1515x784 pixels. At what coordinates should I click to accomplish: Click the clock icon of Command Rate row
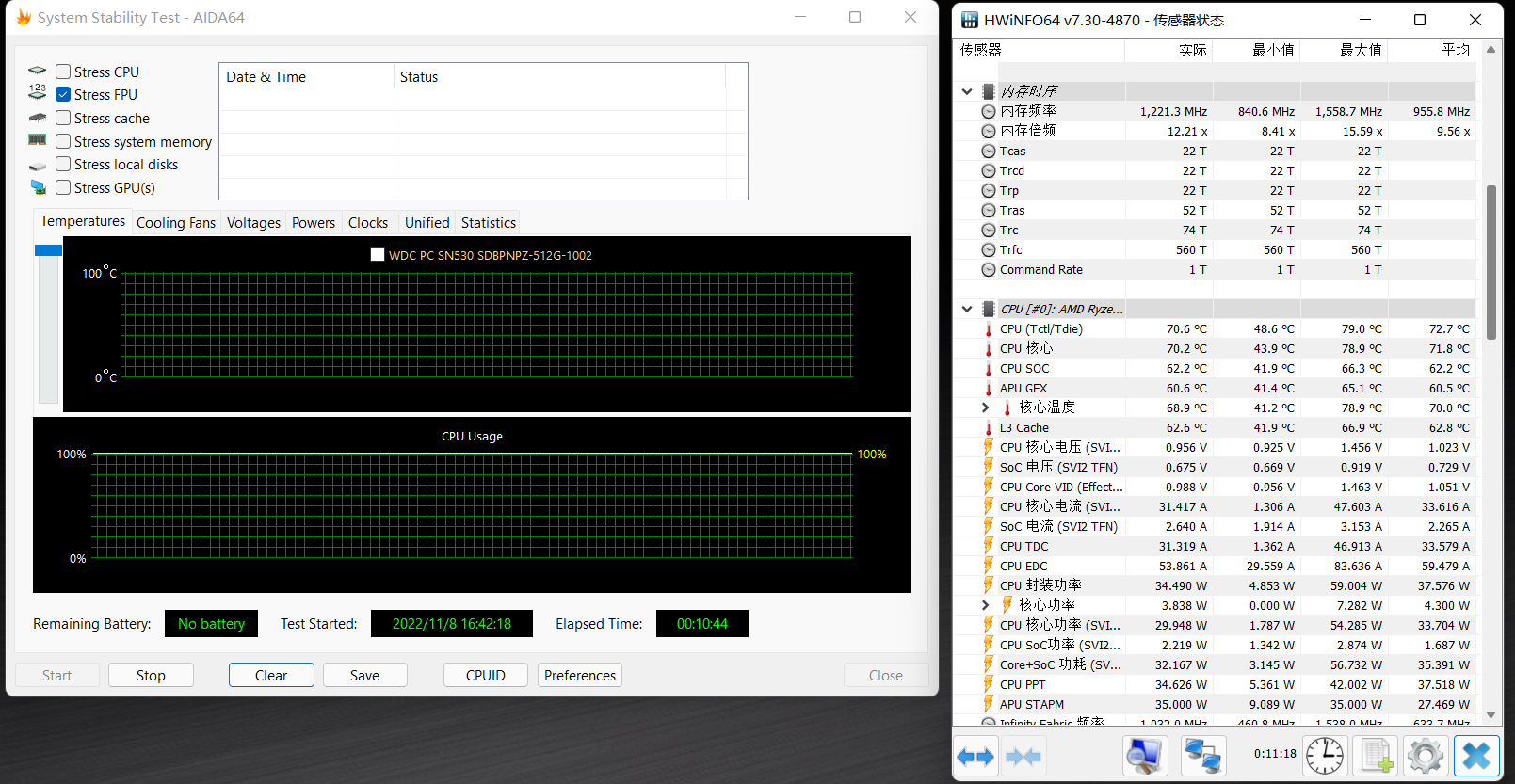tap(989, 269)
